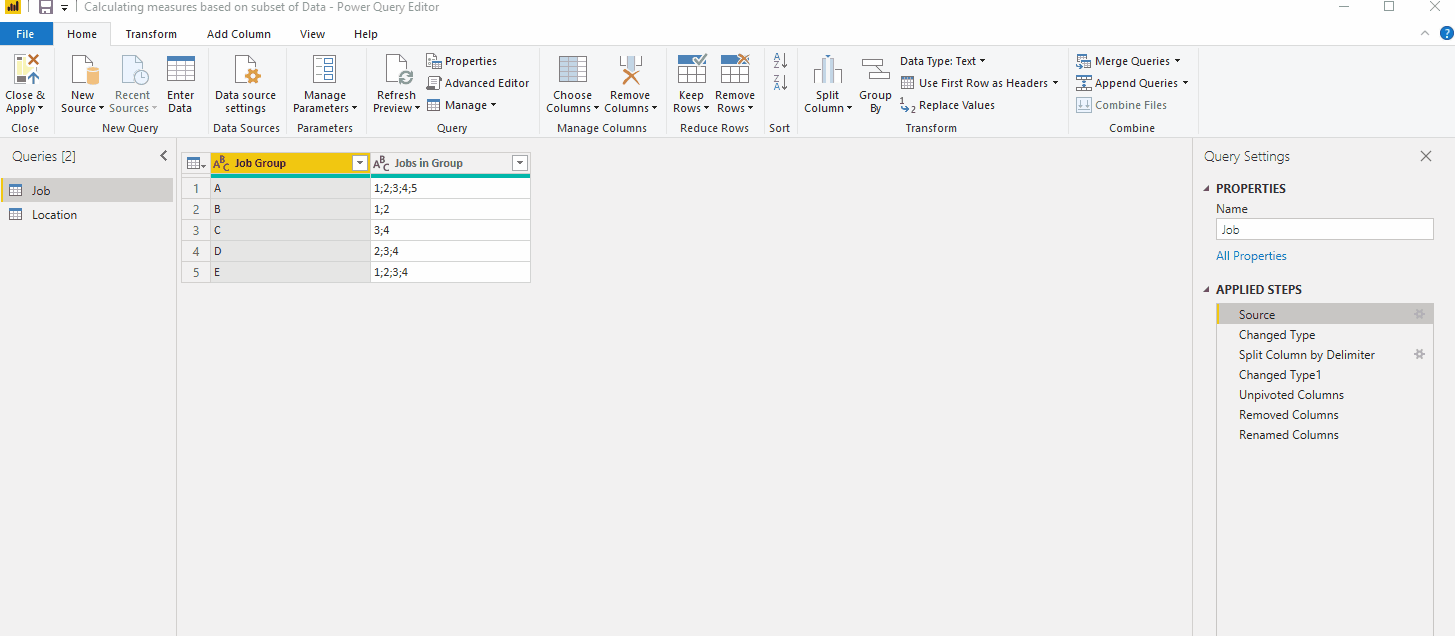Sort descending Z to A

pos(781,83)
